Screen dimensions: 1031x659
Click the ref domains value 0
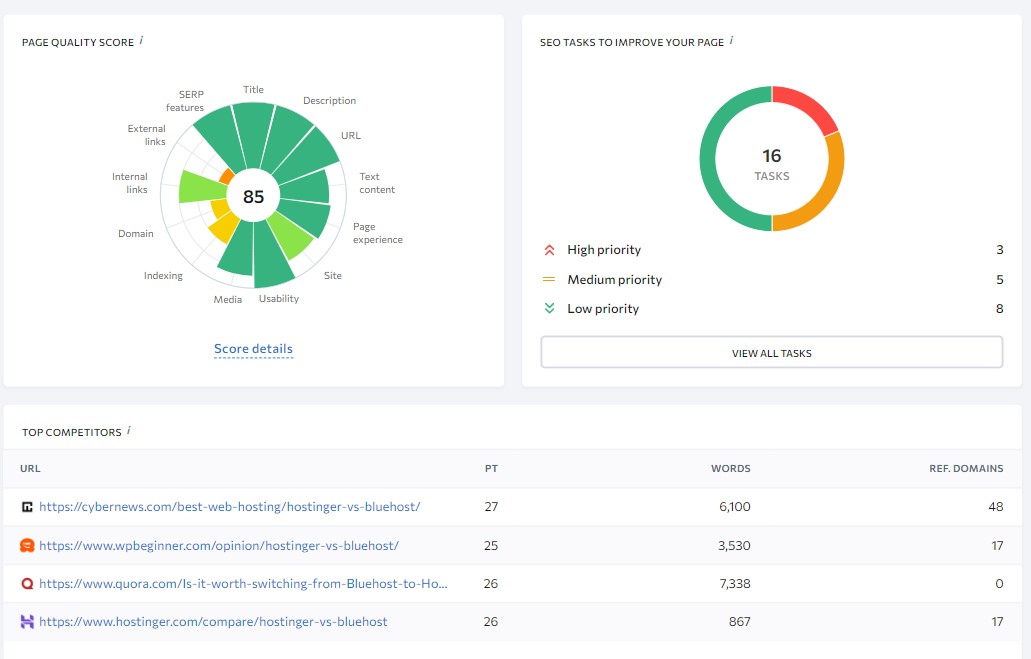tap(999, 583)
